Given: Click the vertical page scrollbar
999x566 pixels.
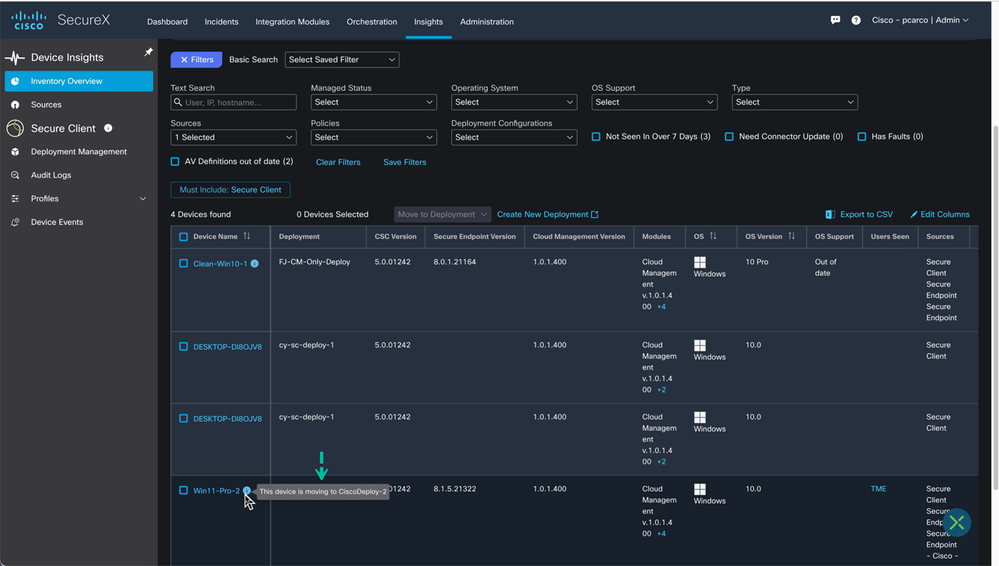Looking at the screenshot, I should click(995, 306).
